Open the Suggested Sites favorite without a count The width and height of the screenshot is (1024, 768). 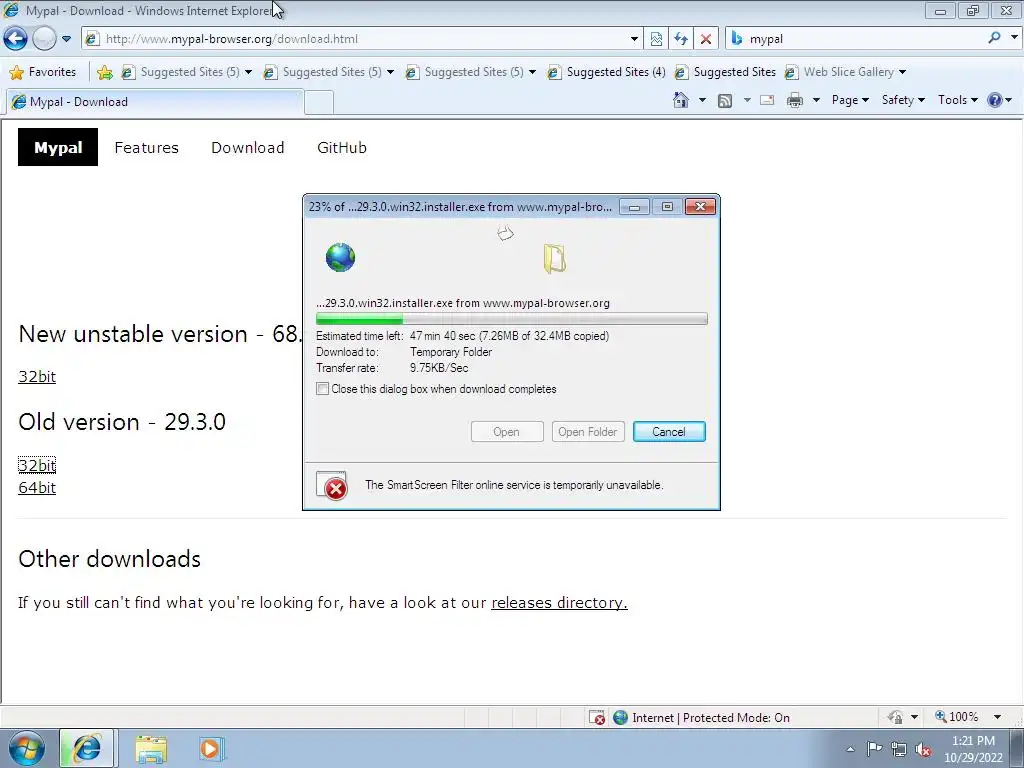(726, 72)
